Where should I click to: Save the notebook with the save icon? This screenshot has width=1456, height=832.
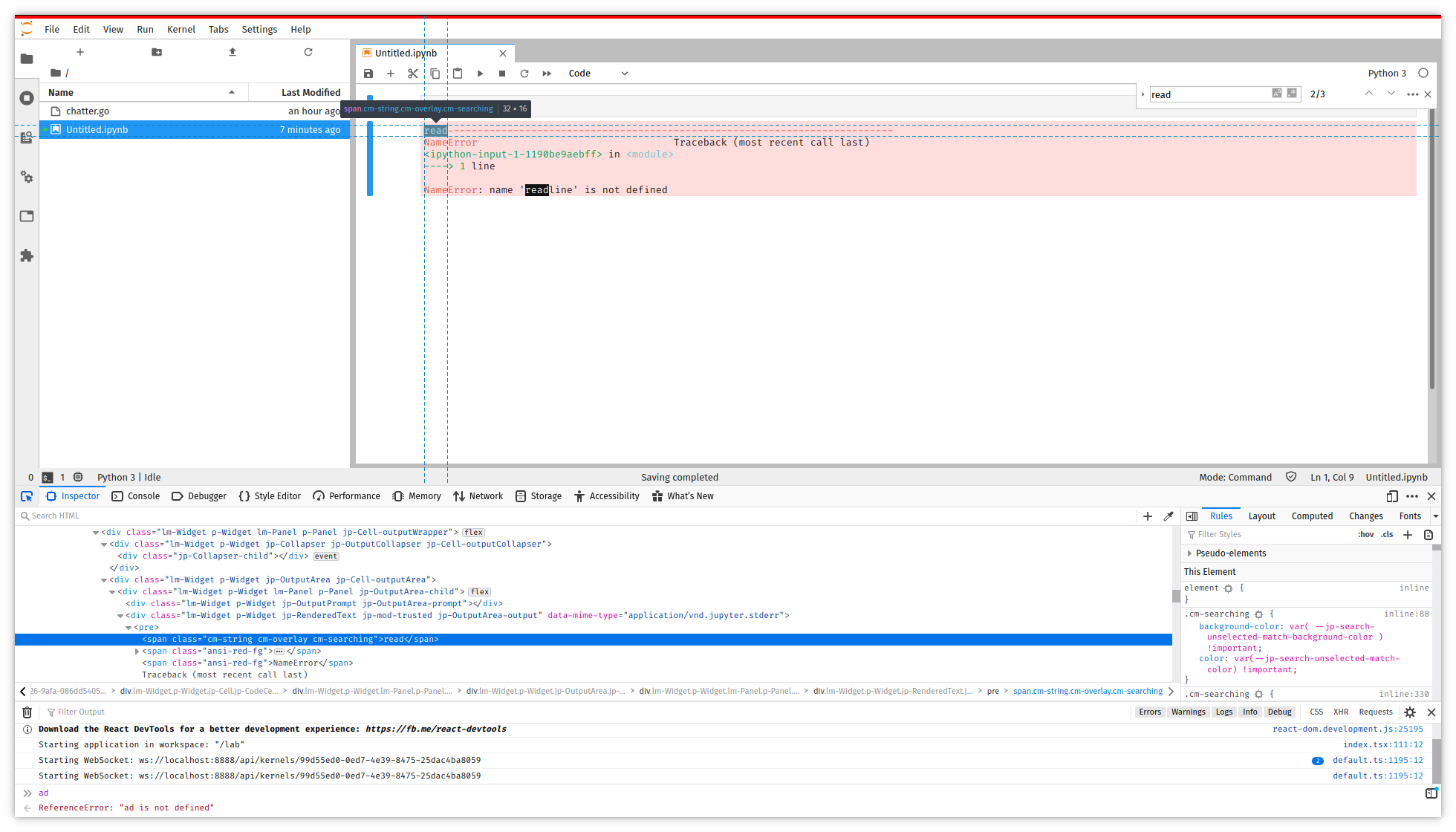368,73
